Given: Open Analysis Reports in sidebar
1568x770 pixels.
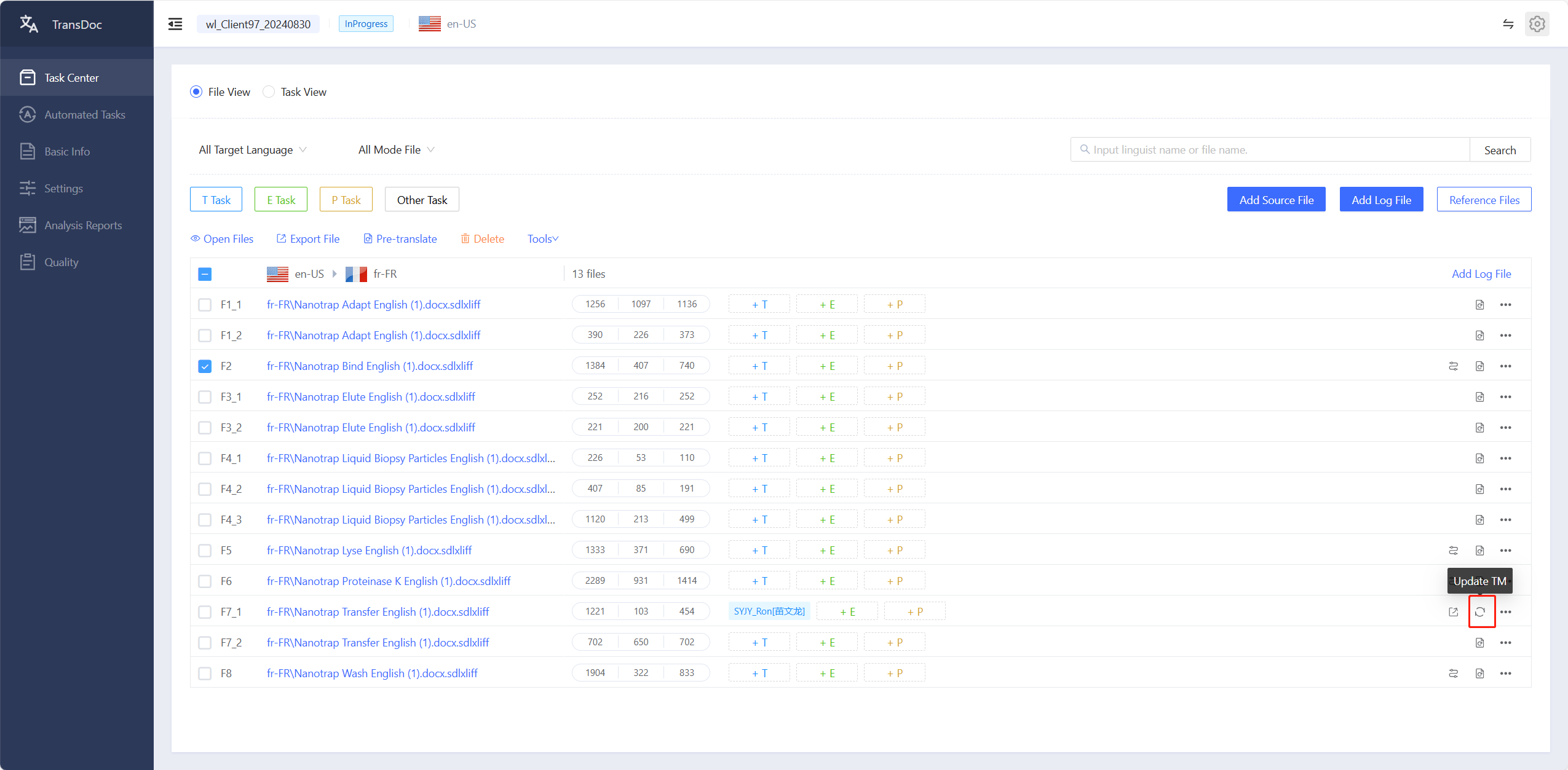Looking at the screenshot, I should 77,225.
